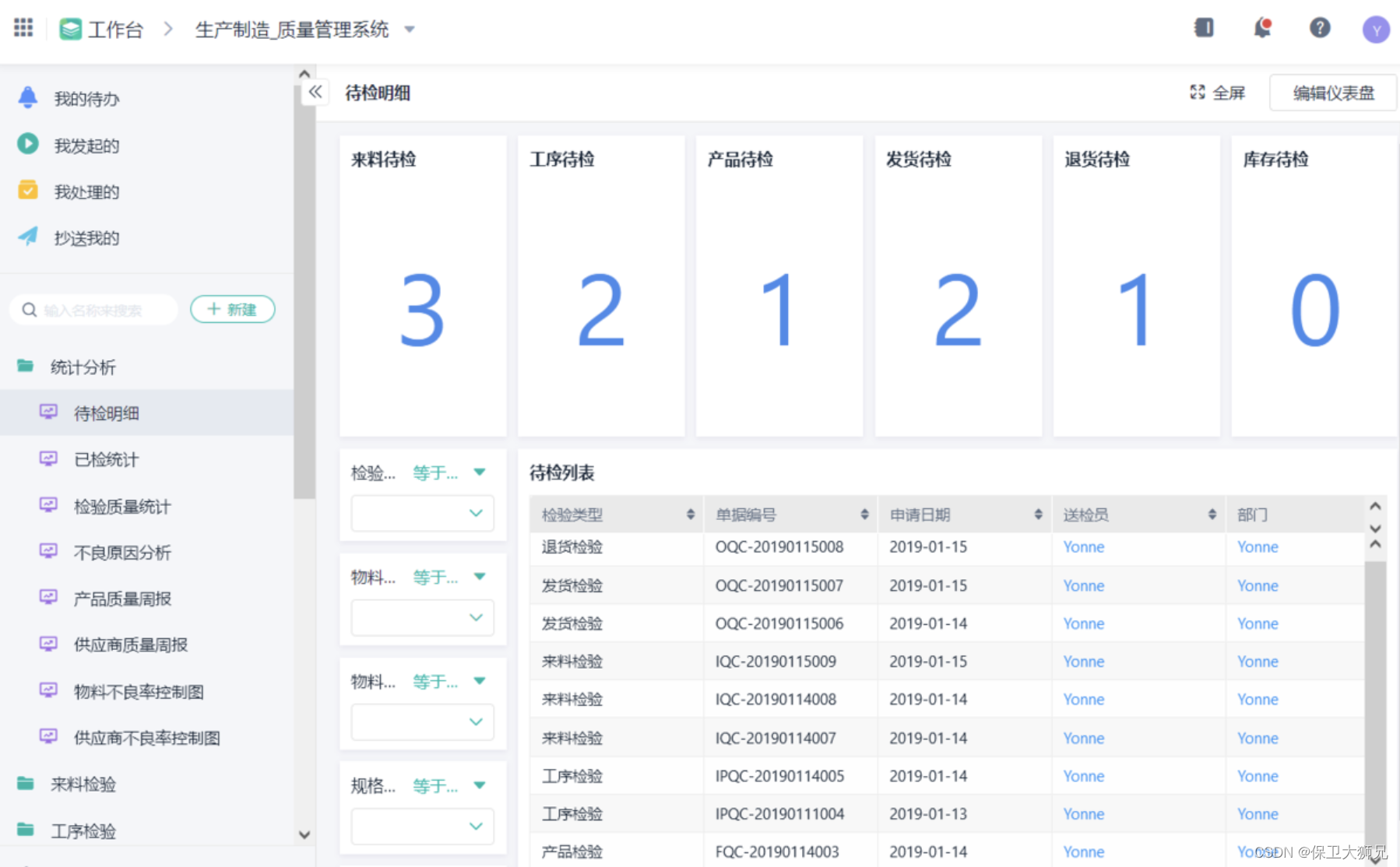
Task: Click cell OQC-20190115007
Action: coord(779,585)
